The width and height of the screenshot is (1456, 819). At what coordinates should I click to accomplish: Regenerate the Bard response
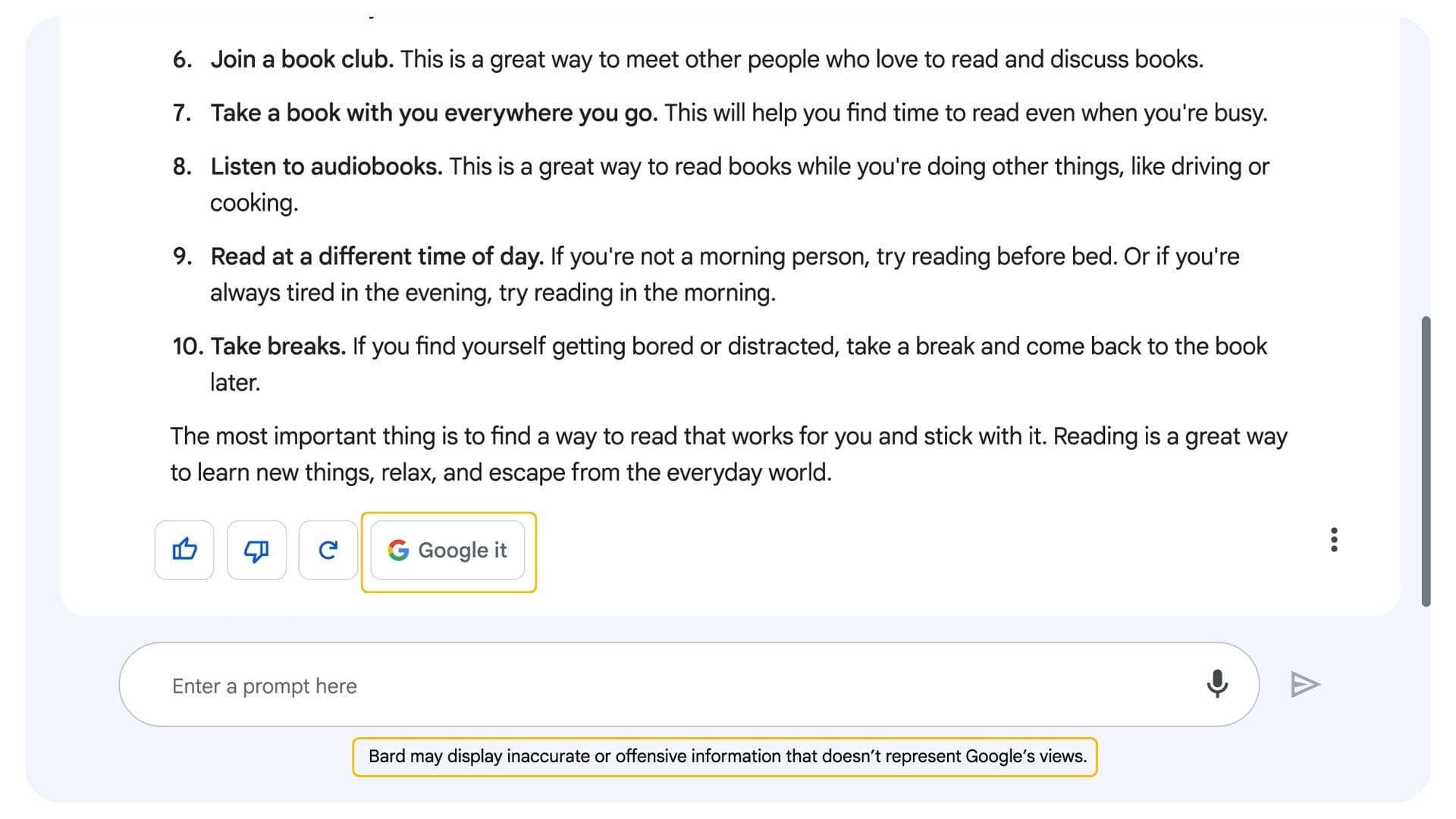pos(328,550)
